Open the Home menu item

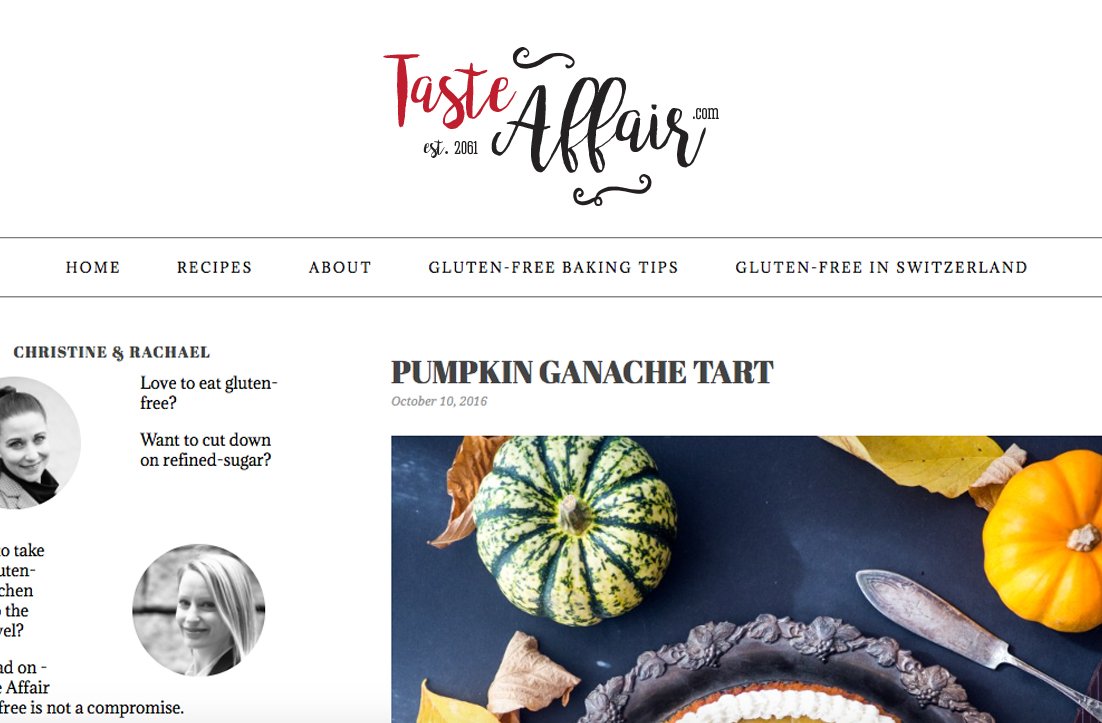93,268
